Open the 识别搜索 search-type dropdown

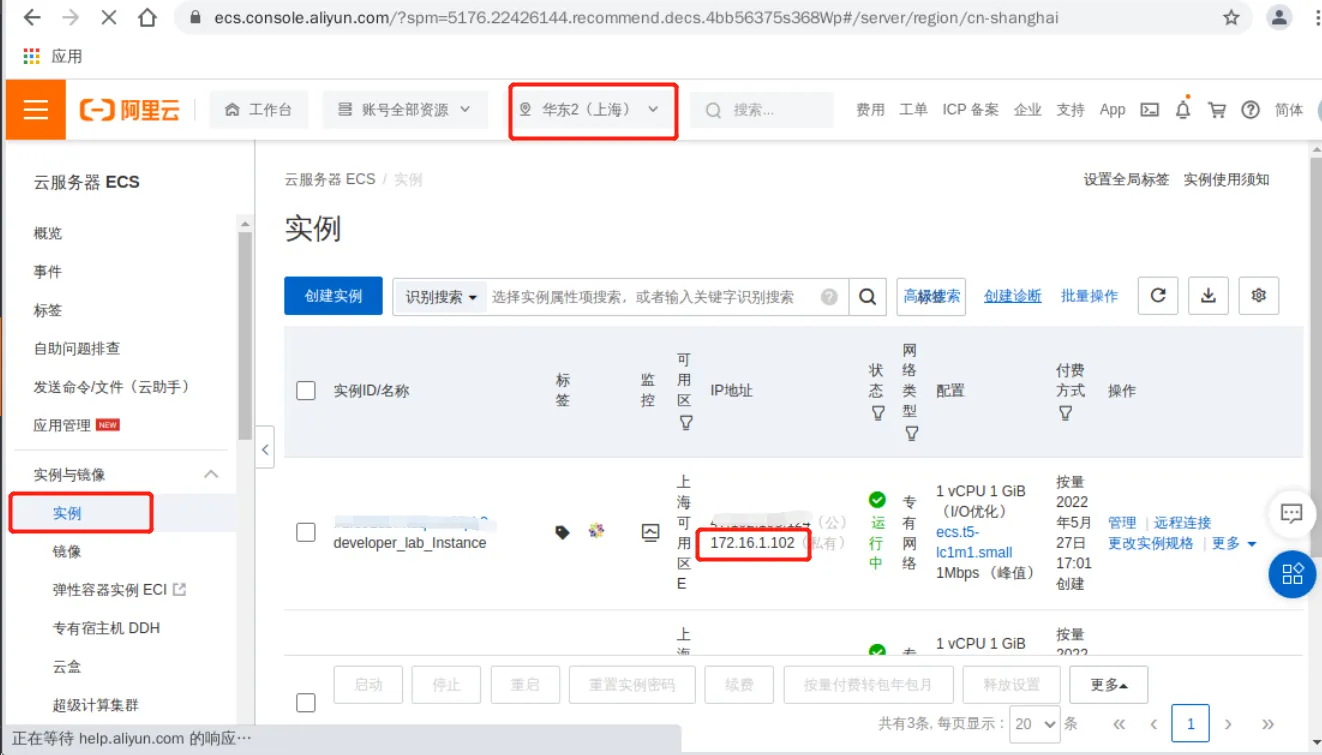pos(441,297)
